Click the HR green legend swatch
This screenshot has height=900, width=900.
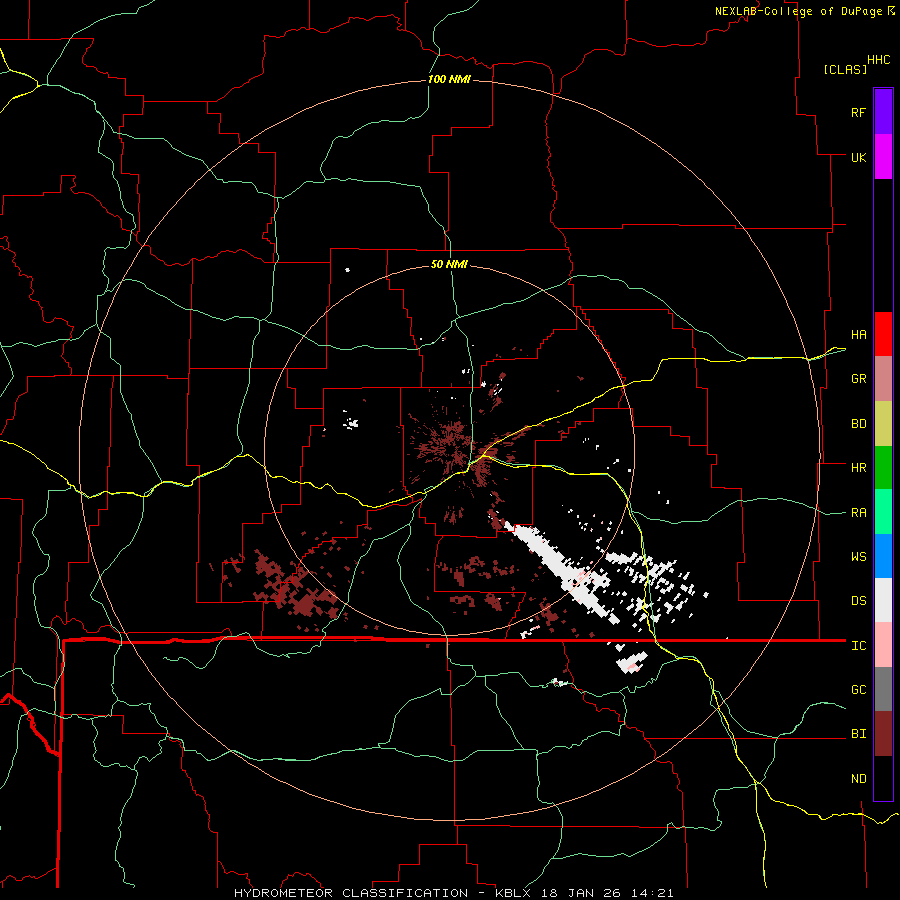883,467
